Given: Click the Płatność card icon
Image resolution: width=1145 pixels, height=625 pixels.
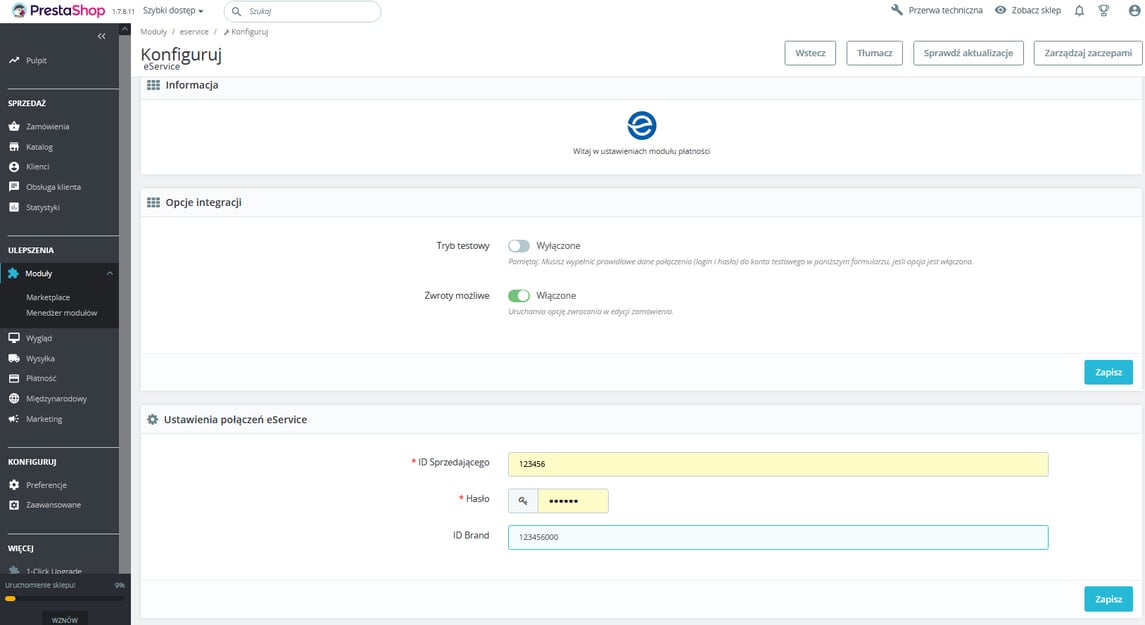Looking at the screenshot, I should click(14, 378).
